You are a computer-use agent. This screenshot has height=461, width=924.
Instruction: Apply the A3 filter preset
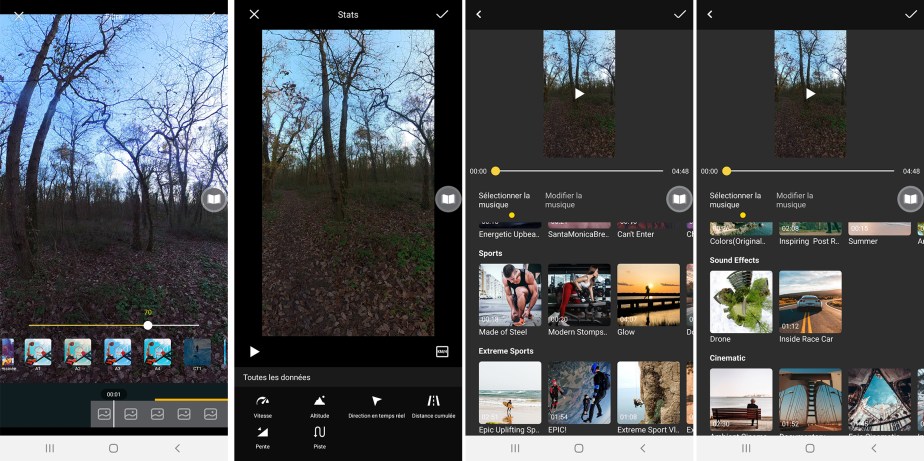pyautogui.click(x=118, y=355)
